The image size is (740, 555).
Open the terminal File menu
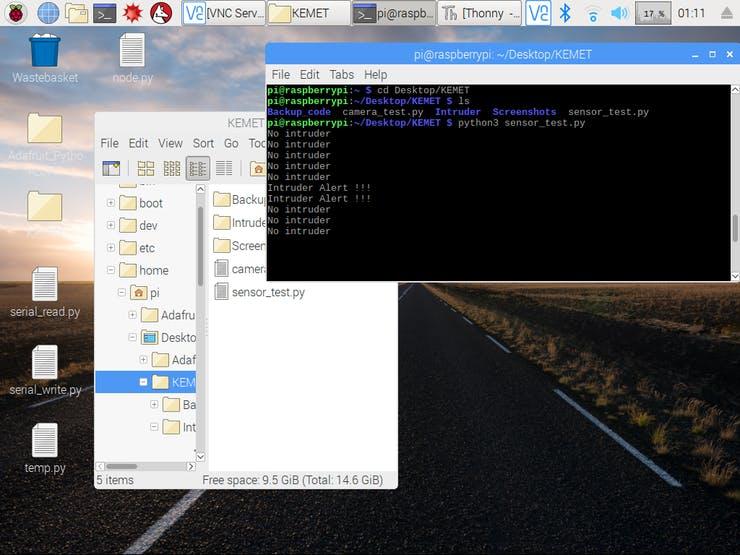[280, 75]
